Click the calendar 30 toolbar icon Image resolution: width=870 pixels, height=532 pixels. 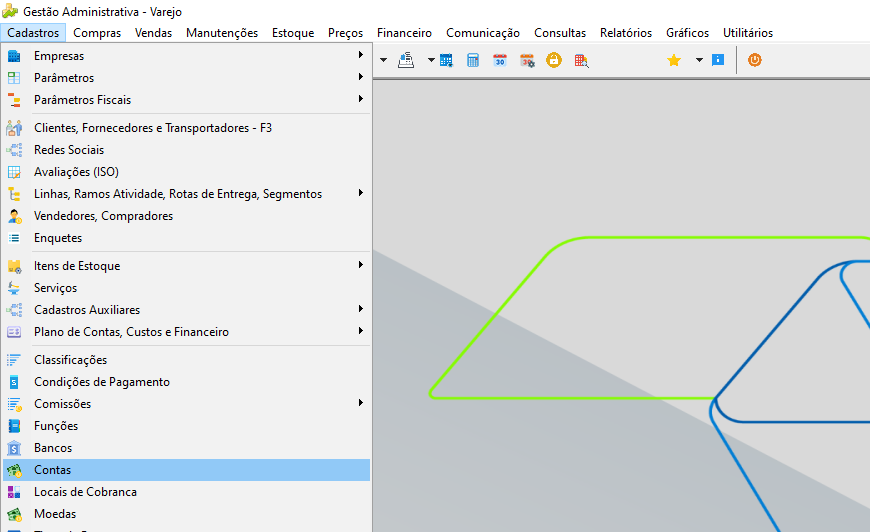500,60
